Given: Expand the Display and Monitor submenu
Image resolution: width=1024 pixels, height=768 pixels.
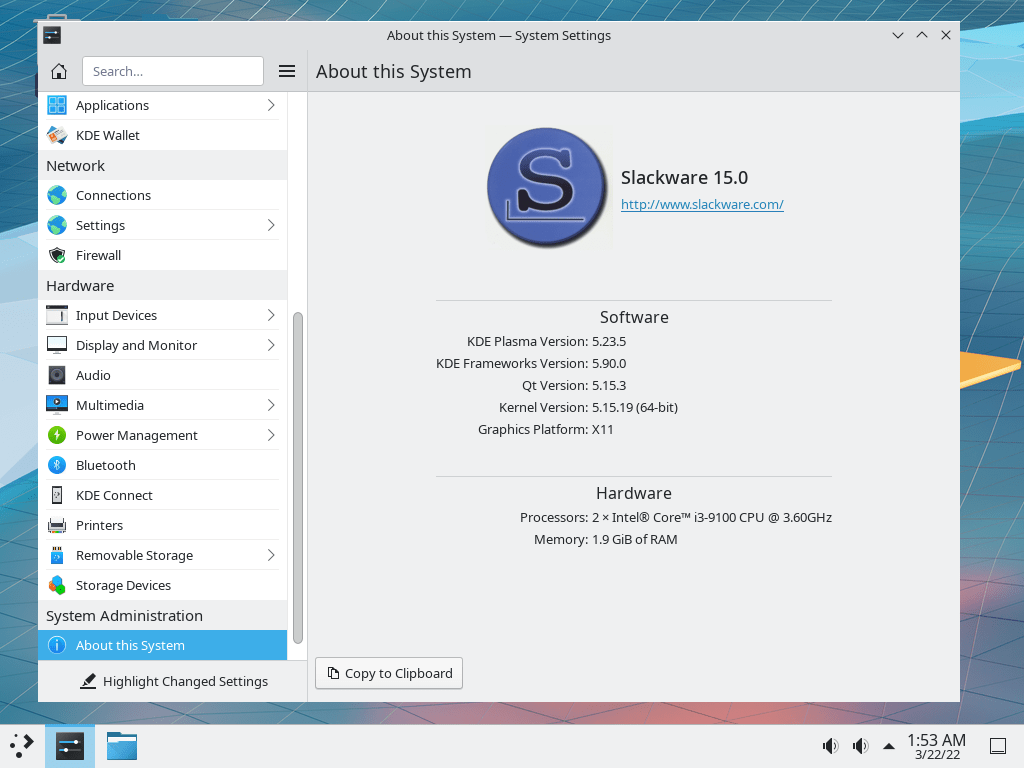Looking at the screenshot, I should tap(271, 345).
